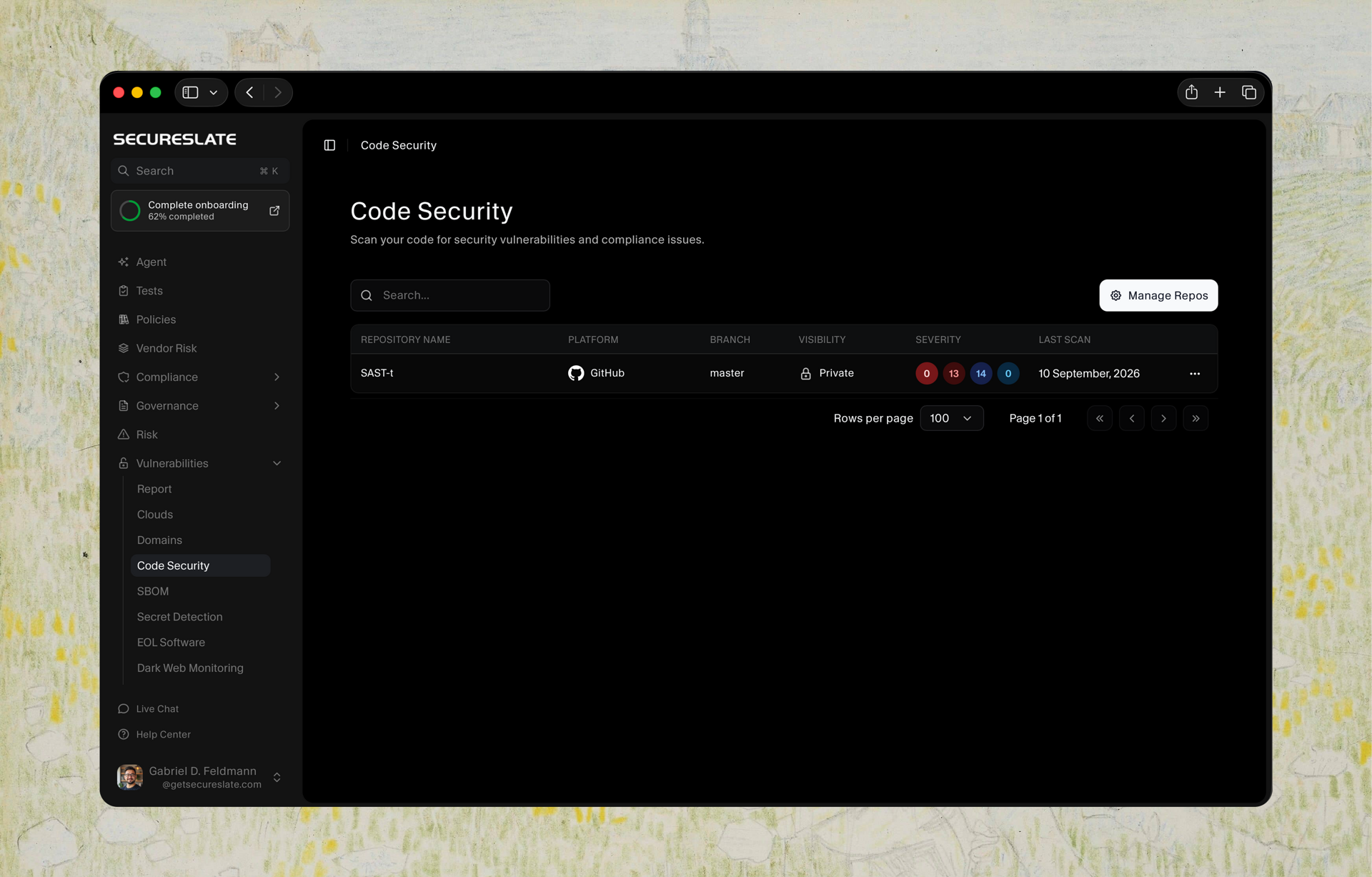Image resolution: width=1372 pixels, height=877 pixels.
Task: Click the GitHub platform icon
Action: 576,373
